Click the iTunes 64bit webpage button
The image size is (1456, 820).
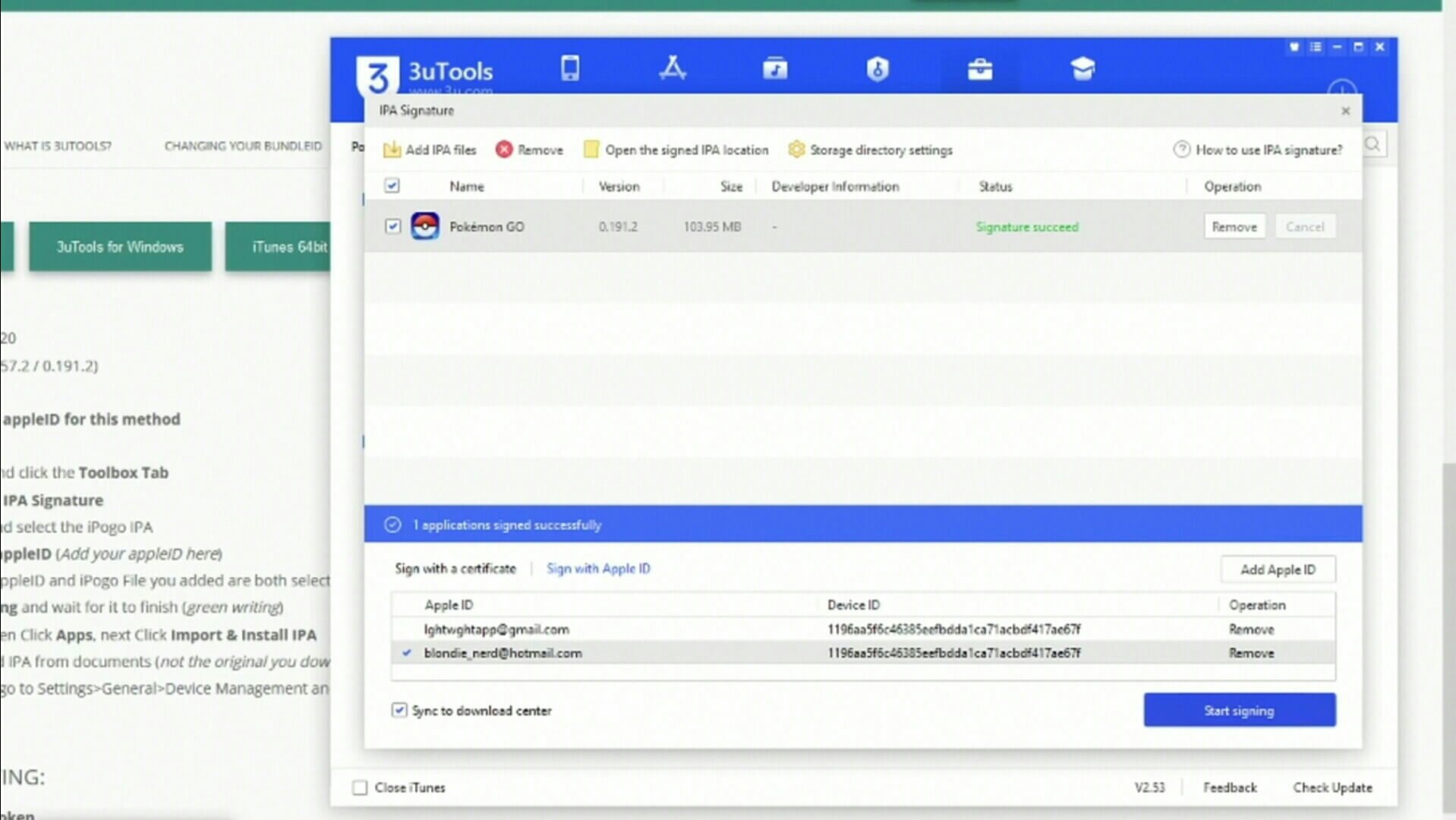tap(278, 247)
